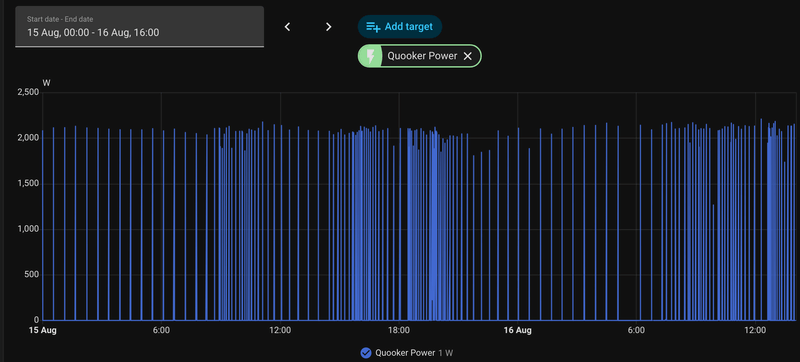Select the Quooker Power chip label
The image size is (800, 362).
click(422, 56)
